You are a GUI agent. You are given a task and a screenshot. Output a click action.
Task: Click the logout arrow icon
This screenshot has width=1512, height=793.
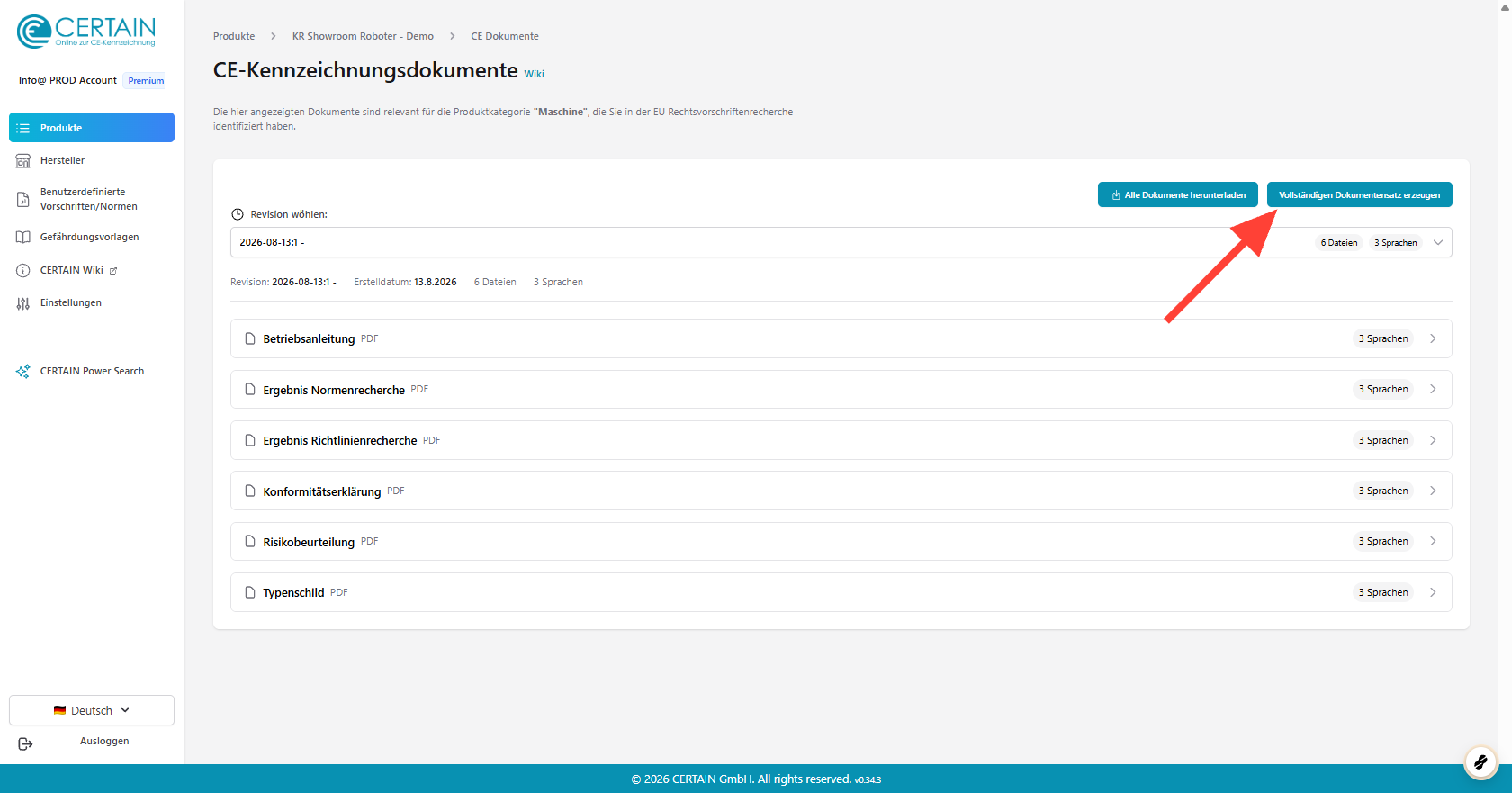point(25,743)
